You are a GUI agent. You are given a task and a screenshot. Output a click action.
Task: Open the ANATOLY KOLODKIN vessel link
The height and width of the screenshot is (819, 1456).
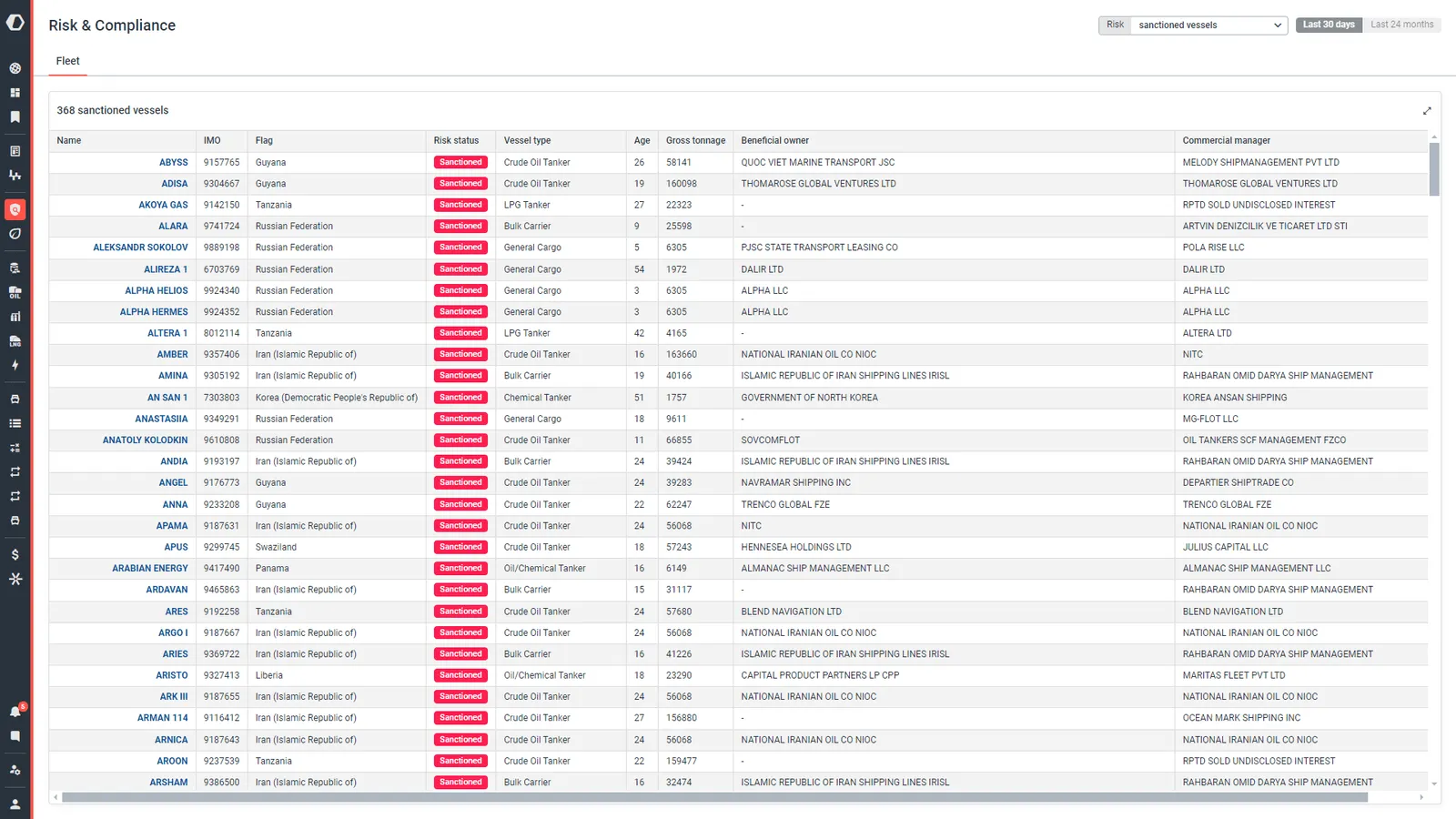[x=146, y=440]
